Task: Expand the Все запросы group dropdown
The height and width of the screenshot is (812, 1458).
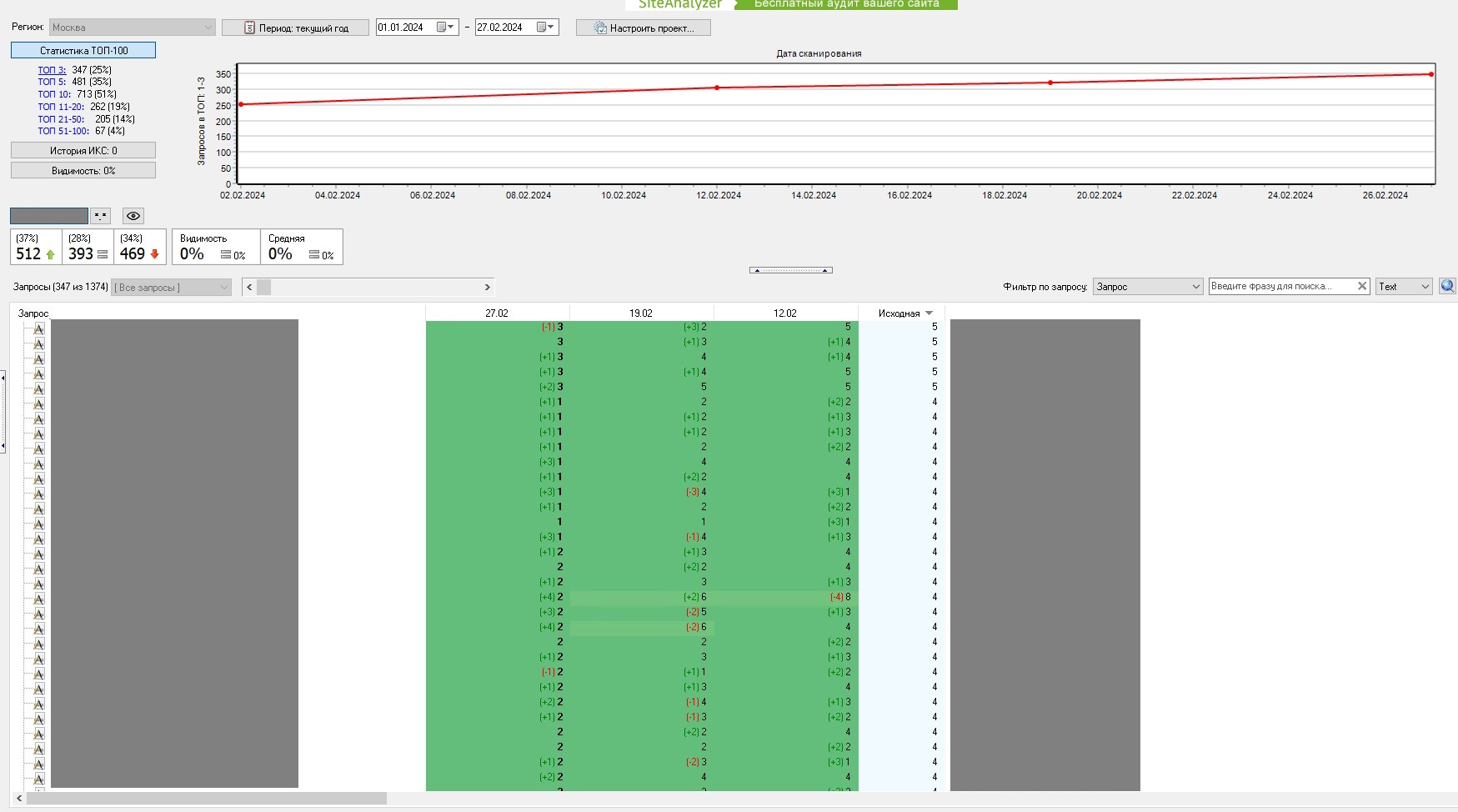Action: pyautogui.click(x=171, y=288)
